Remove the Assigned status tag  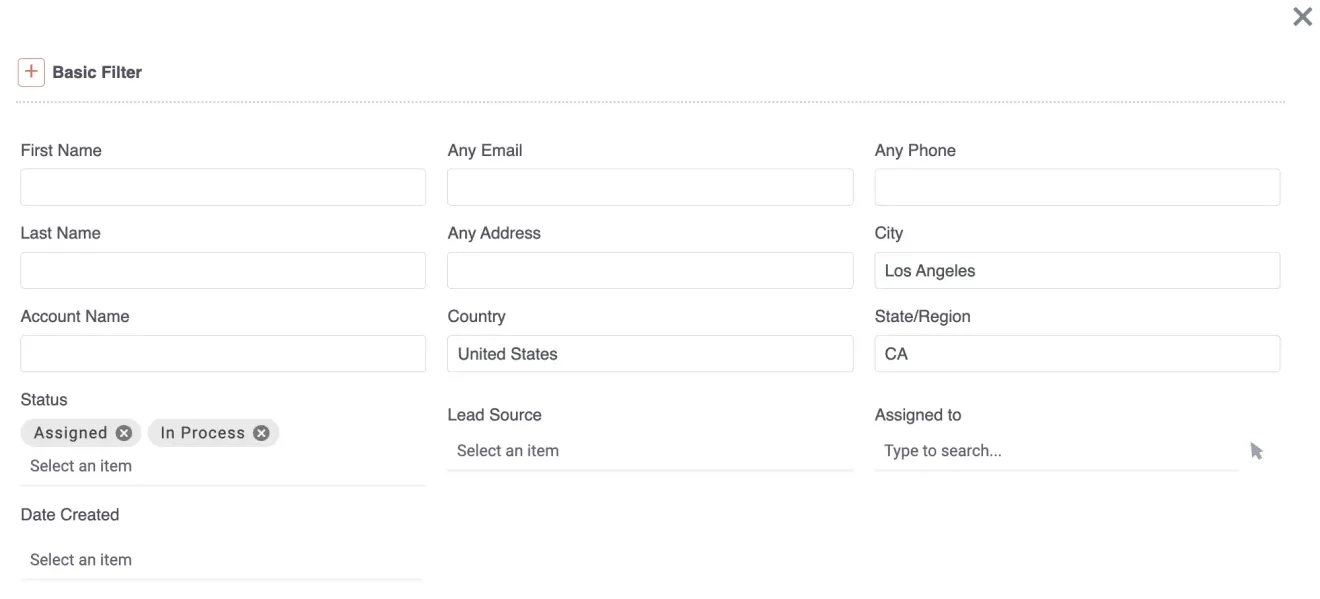tap(122, 432)
